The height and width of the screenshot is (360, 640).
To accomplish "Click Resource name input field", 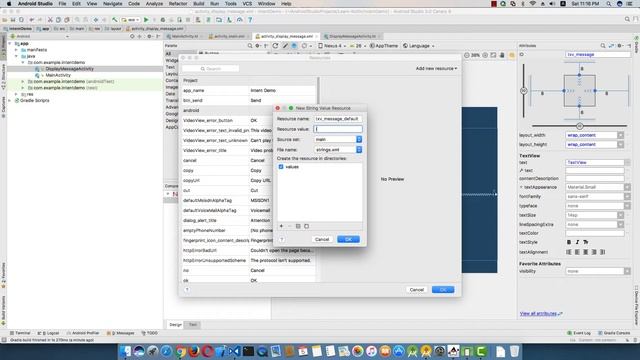I will [x=338, y=119].
